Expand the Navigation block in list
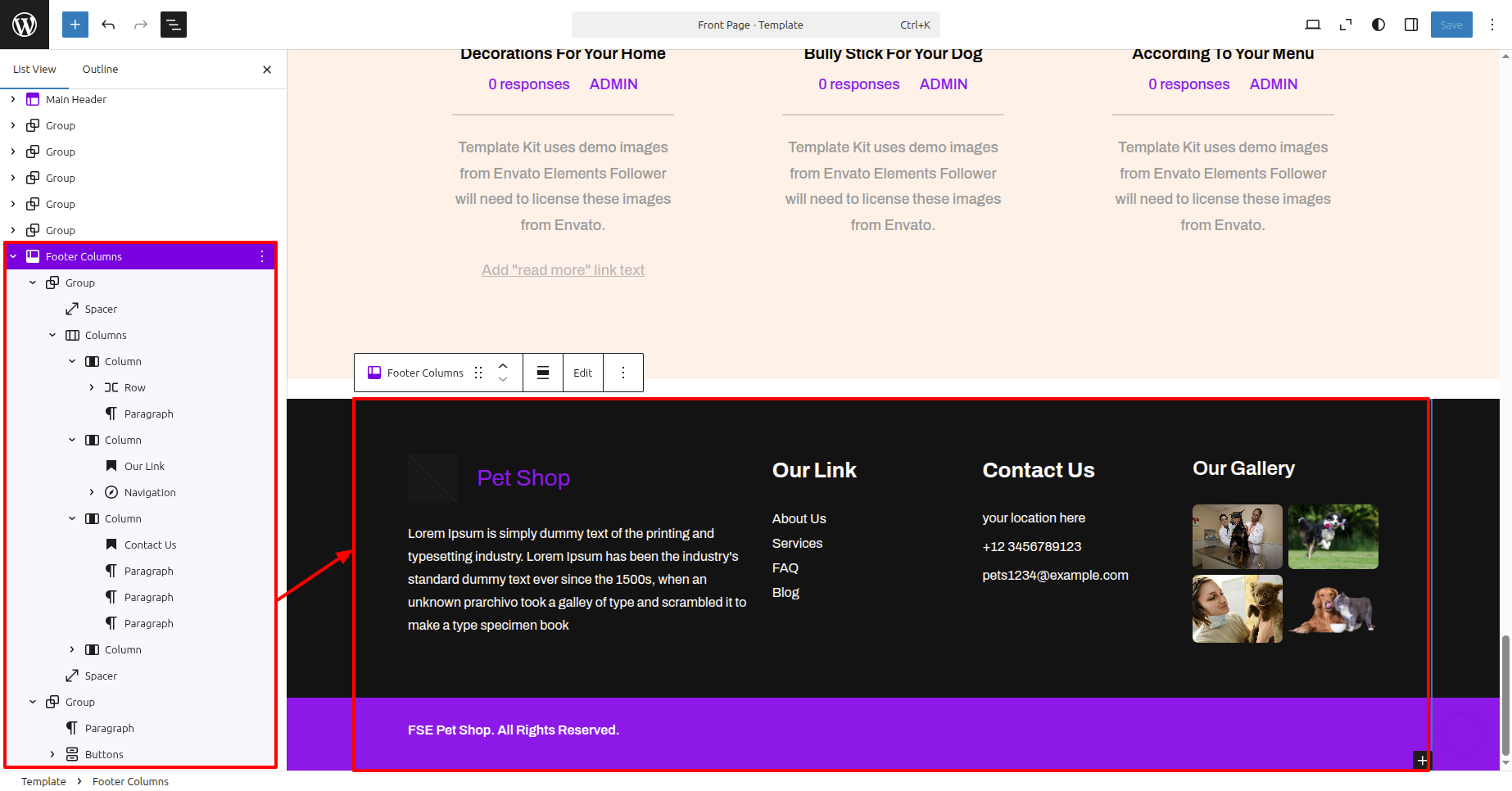Viewport: 1512px width, 791px height. (92, 492)
